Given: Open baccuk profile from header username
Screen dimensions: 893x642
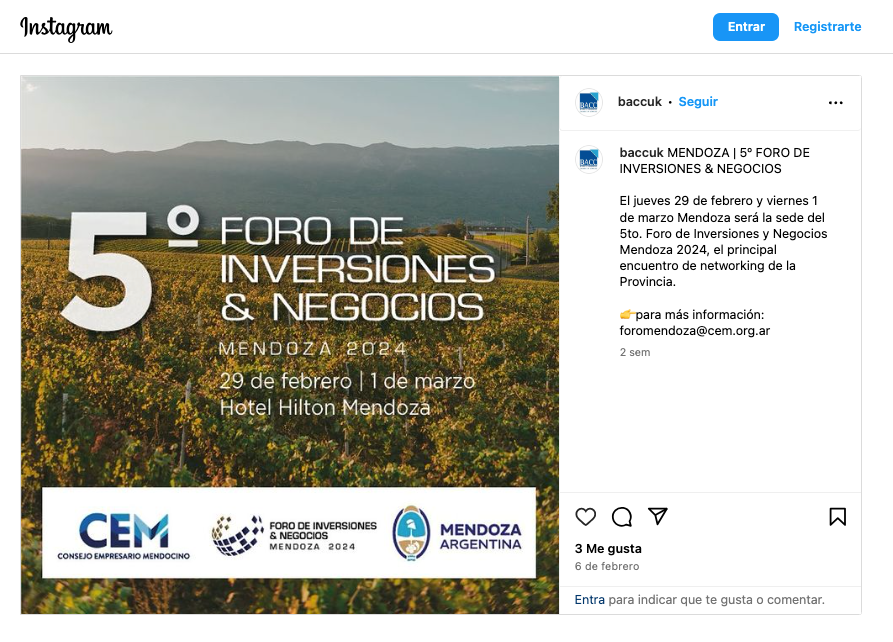Looking at the screenshot, I should click(640, 102).
